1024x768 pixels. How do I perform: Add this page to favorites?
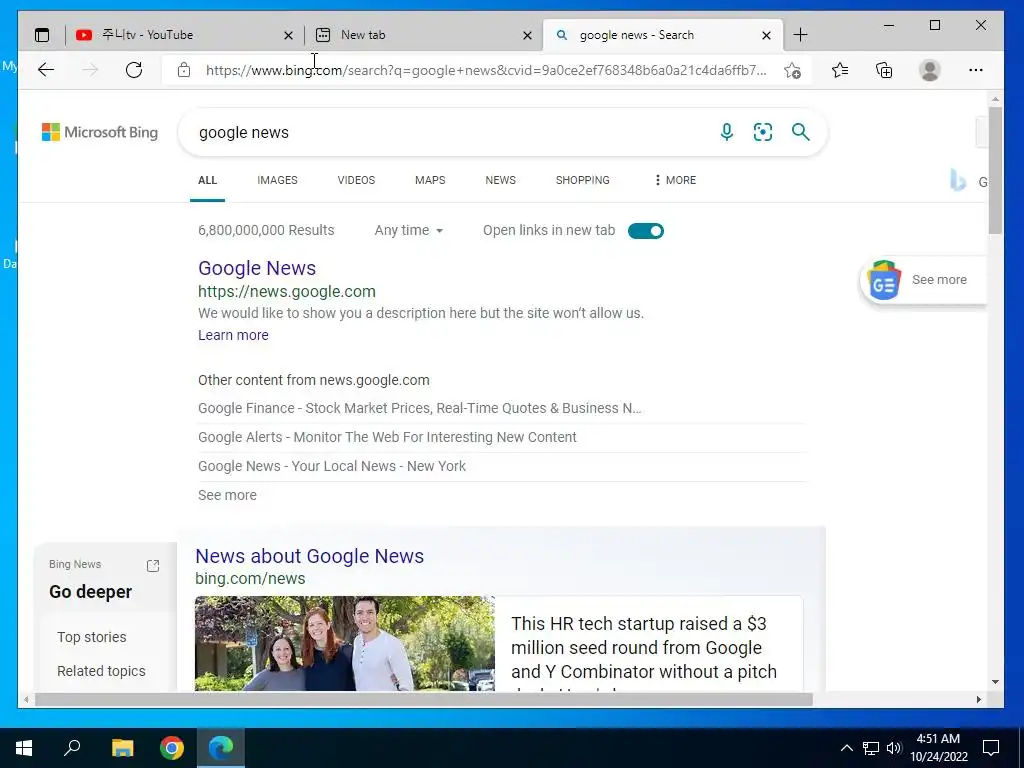pyautogui.click(x=792, y=71)
